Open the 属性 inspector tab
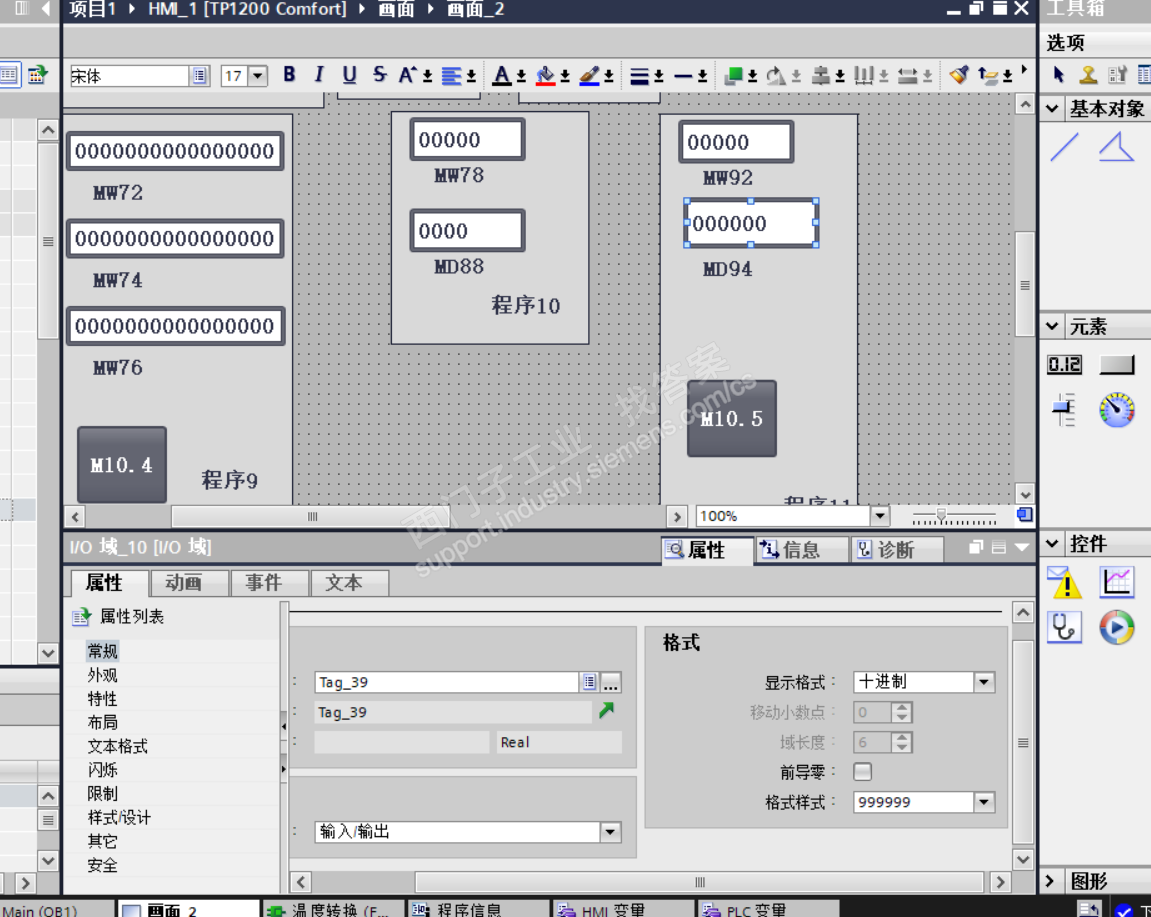Viewport: 1151px width, 917px height. (x=706, y=550)
